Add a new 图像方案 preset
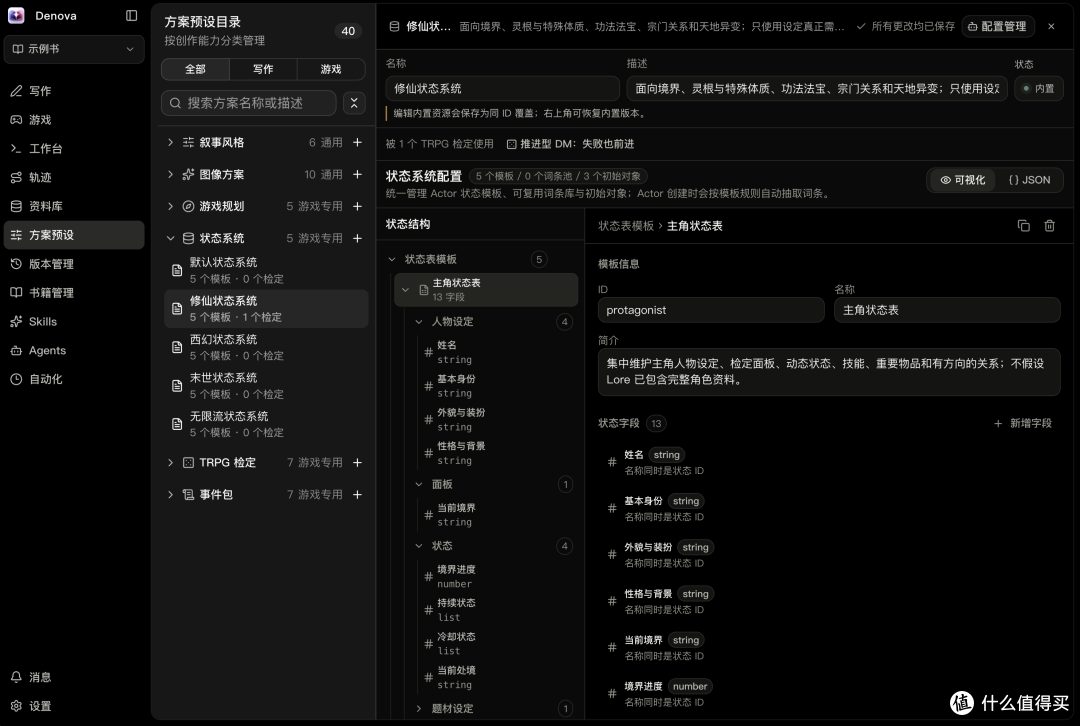This screenshot has width=1080, height=726. 357,174
